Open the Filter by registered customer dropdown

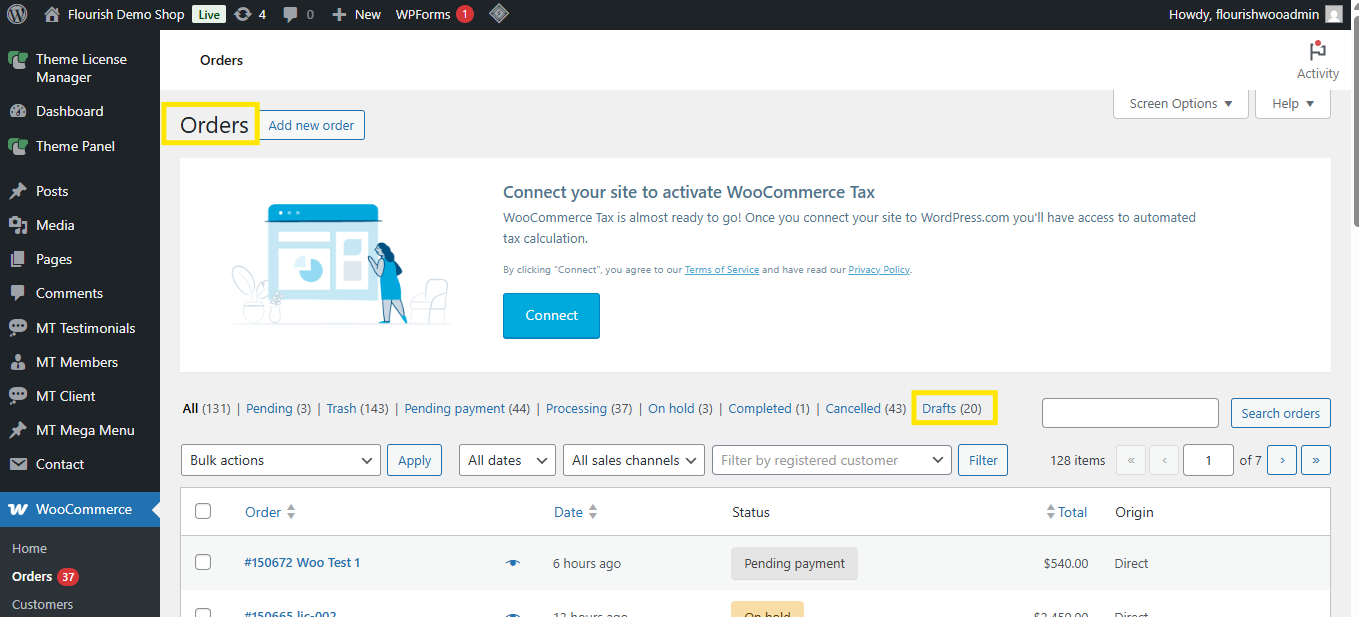point(831,460)
